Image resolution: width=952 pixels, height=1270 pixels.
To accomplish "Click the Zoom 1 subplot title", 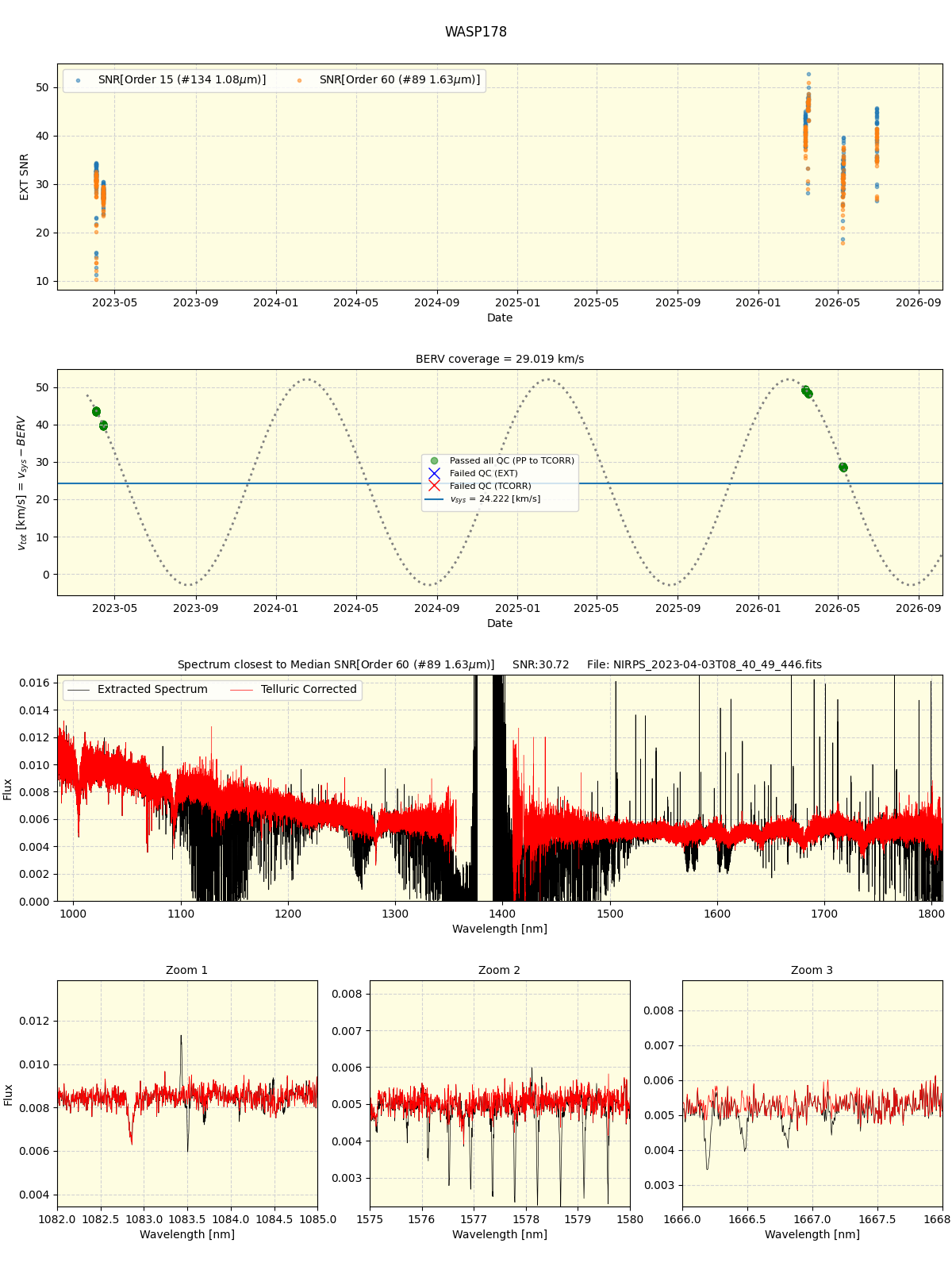I will coord(187,970).
